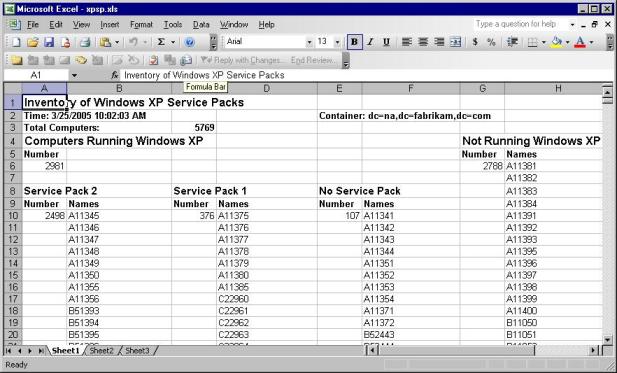617x373 pixels.
Task: Click the vertical scrollbar down arrow
Action: tap(608, 340)
